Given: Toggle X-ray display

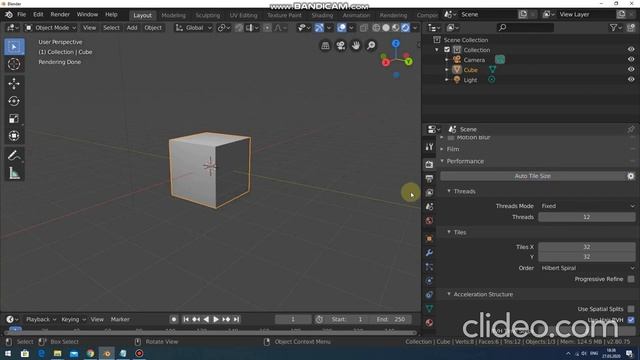Looking at the screenshot, I should point(363,28).
